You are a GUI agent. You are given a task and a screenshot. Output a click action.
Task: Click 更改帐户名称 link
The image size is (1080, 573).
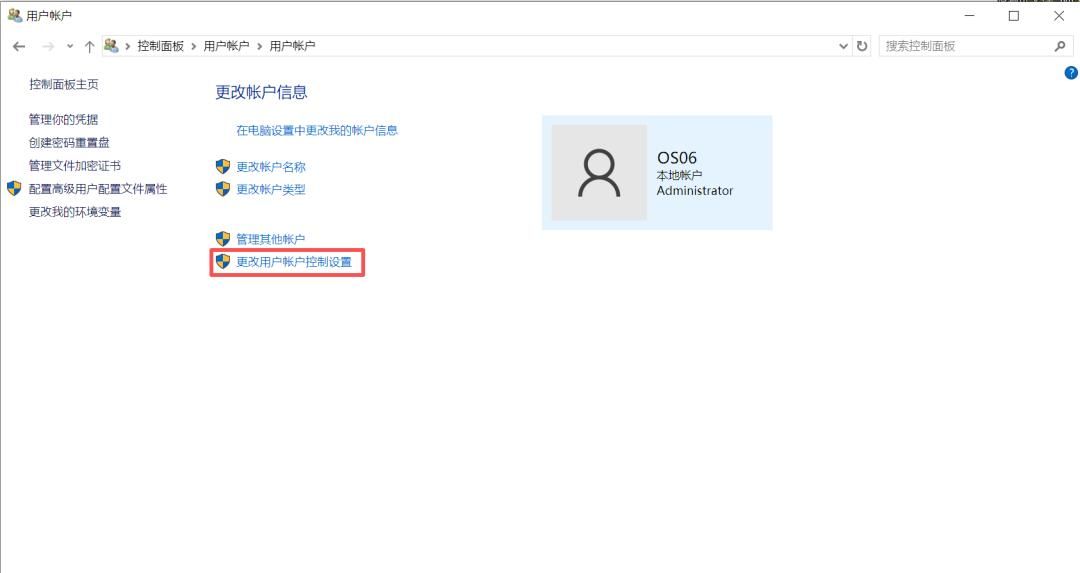pyautogui.click(x=271, y=167)
